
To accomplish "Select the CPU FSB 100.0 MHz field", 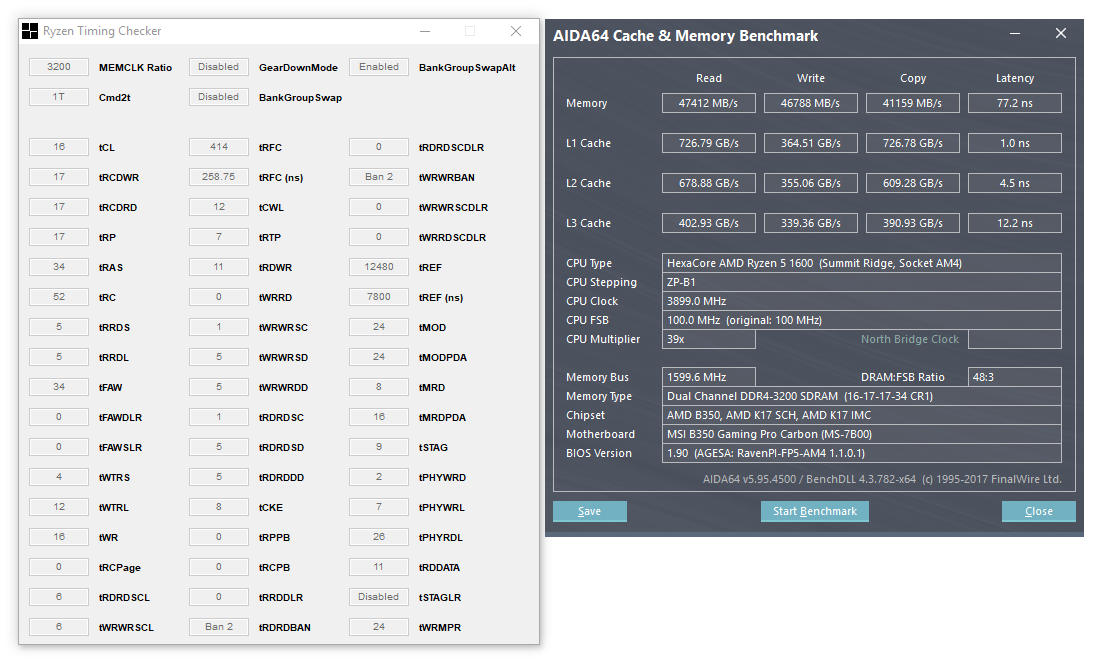I will point(862,320).
